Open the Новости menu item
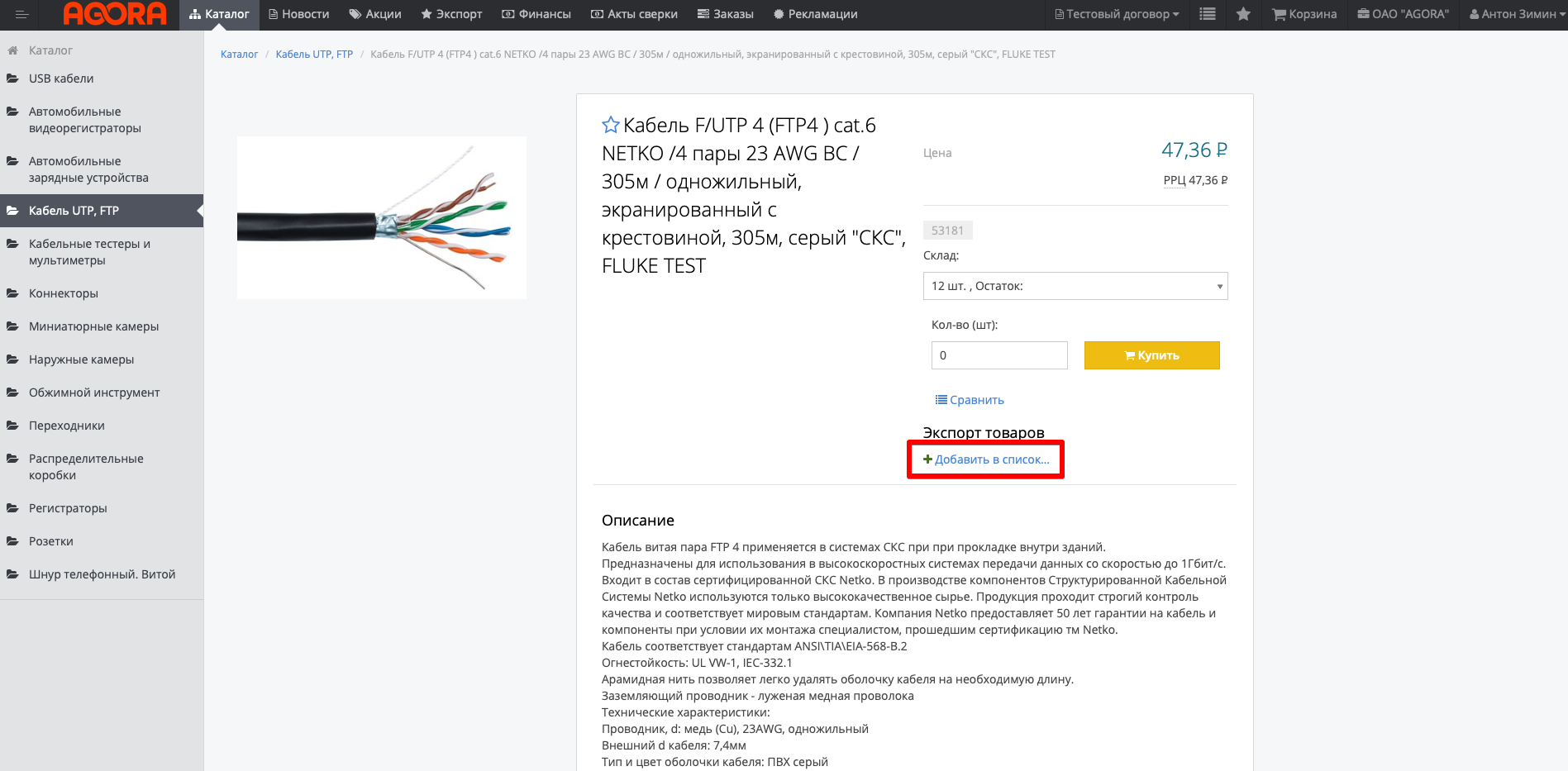 [298, 14]
